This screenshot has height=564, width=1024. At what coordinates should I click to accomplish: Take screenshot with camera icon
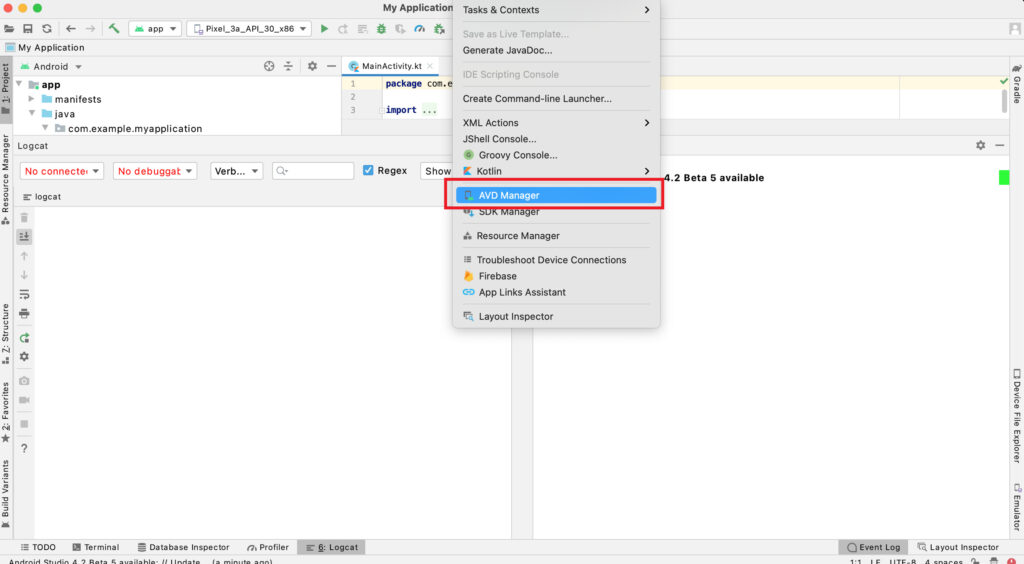click(x=24, y=381)
